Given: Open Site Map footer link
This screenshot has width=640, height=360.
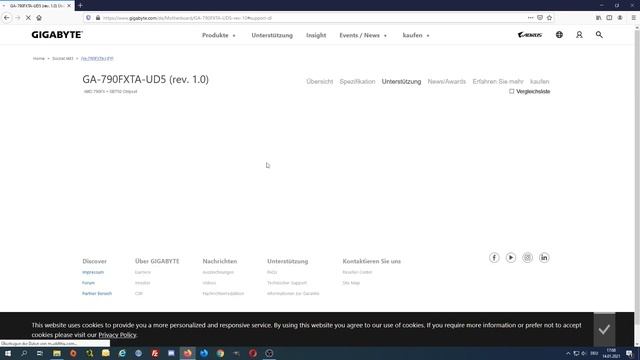Looking at the screenshot, I should pos(351,283).
